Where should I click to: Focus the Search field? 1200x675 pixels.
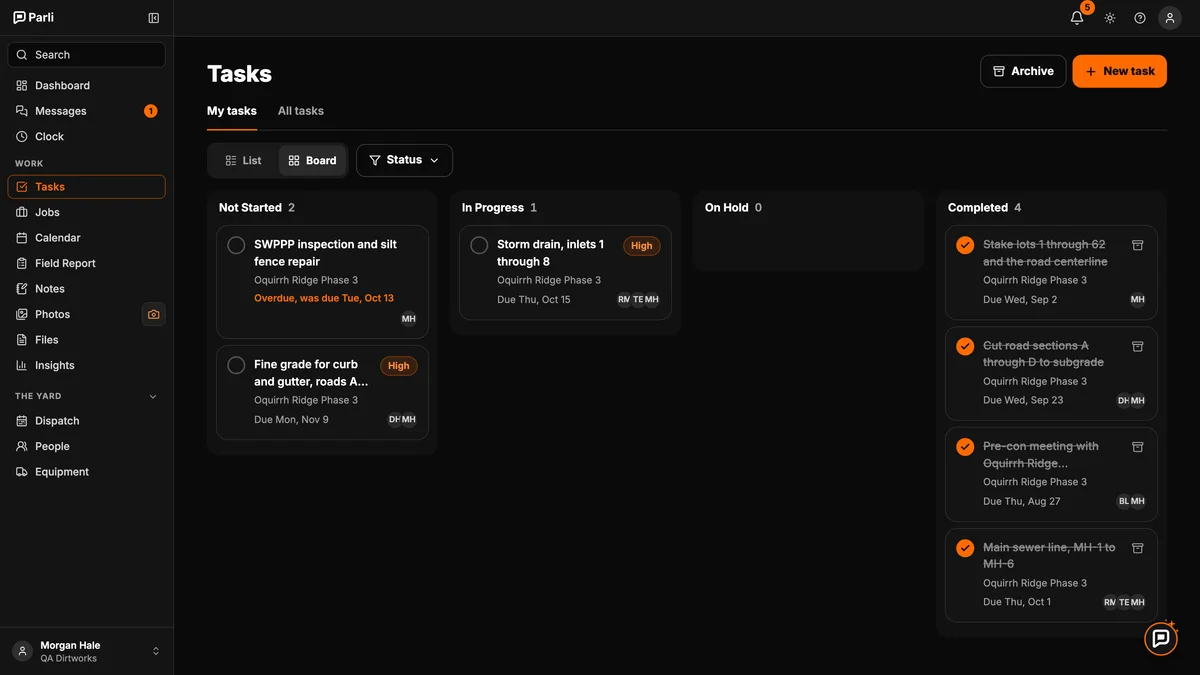tap(86, 55)
